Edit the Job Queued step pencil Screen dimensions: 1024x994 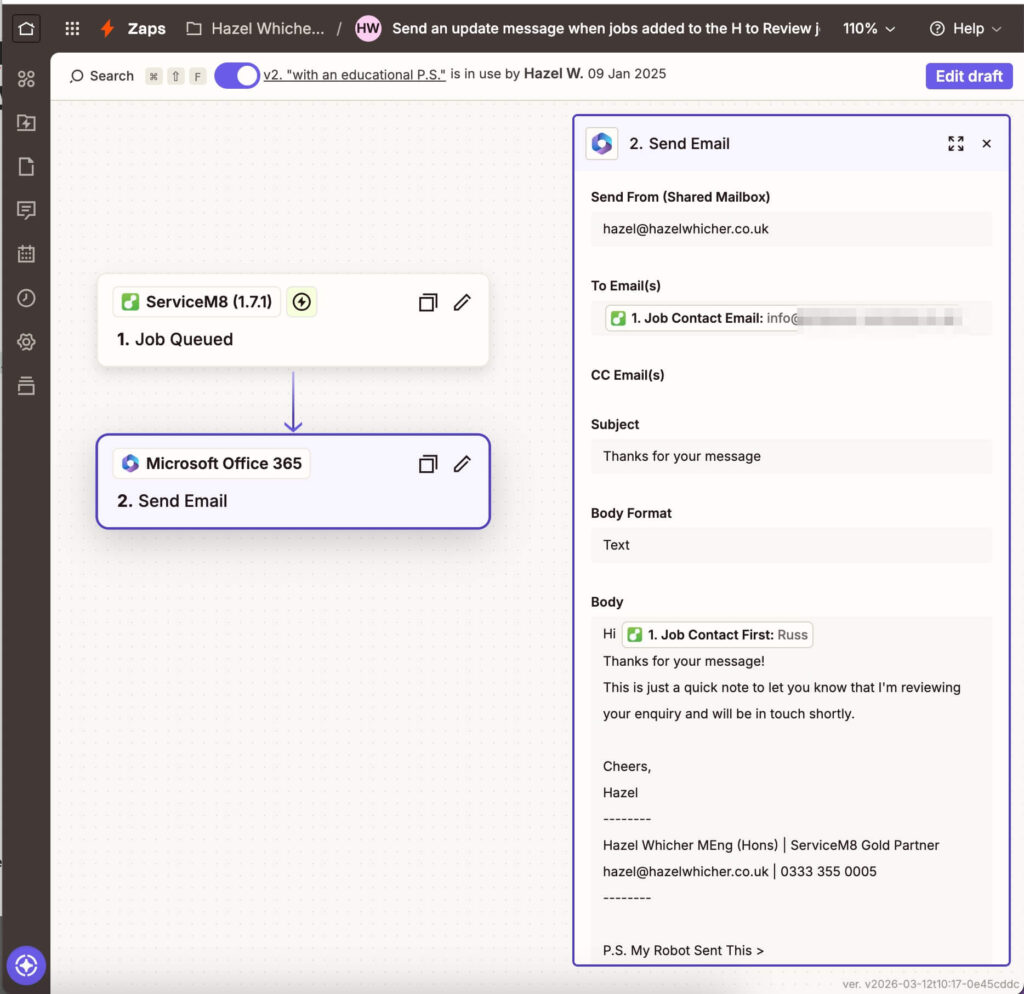point(462,302)
